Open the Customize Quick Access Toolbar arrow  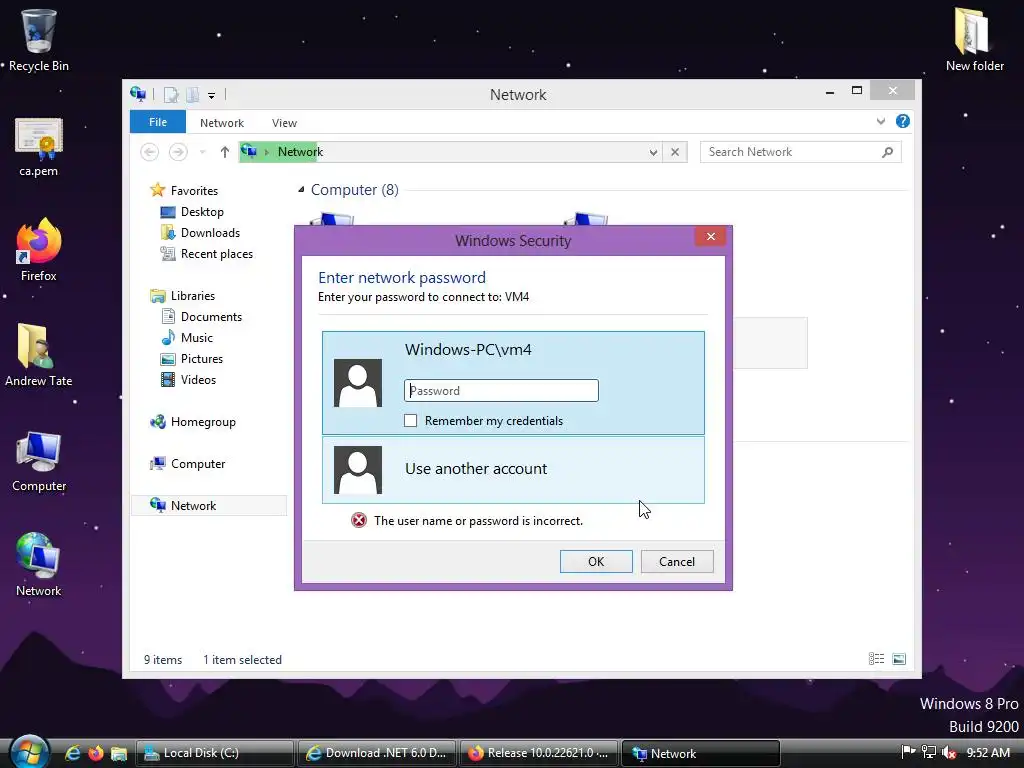click(x=212, y=96)
